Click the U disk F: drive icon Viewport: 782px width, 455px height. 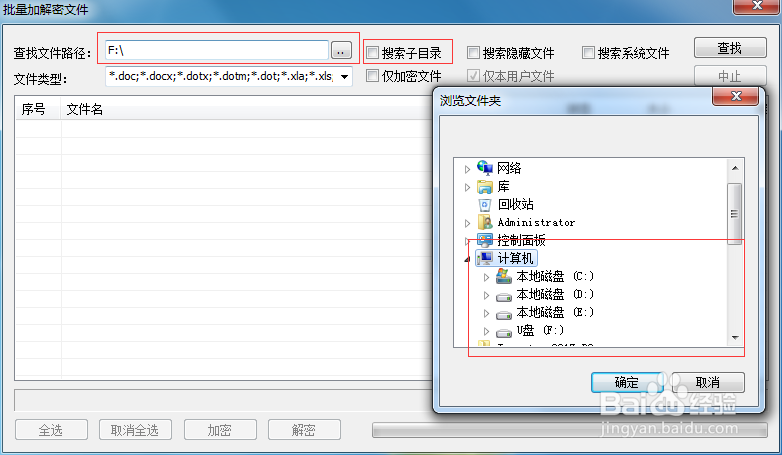pyautogui.click(x=504, y=332)
